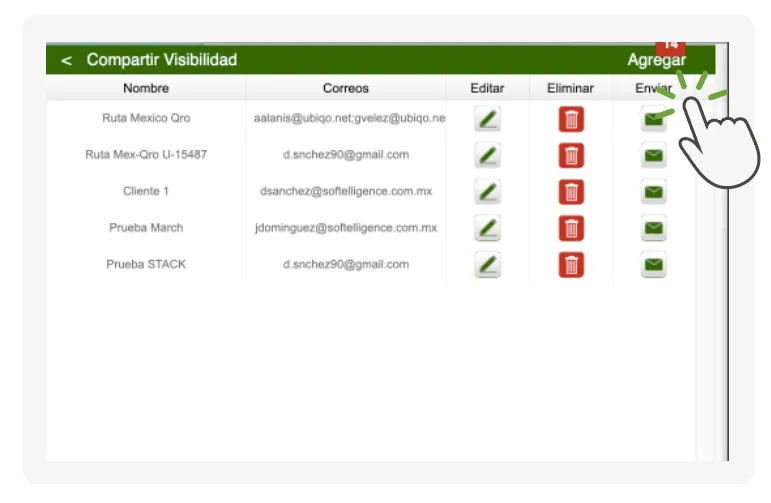Screen dimensions: 771x503
Task: Click the Enviar column header
Action: click(653, 88)
